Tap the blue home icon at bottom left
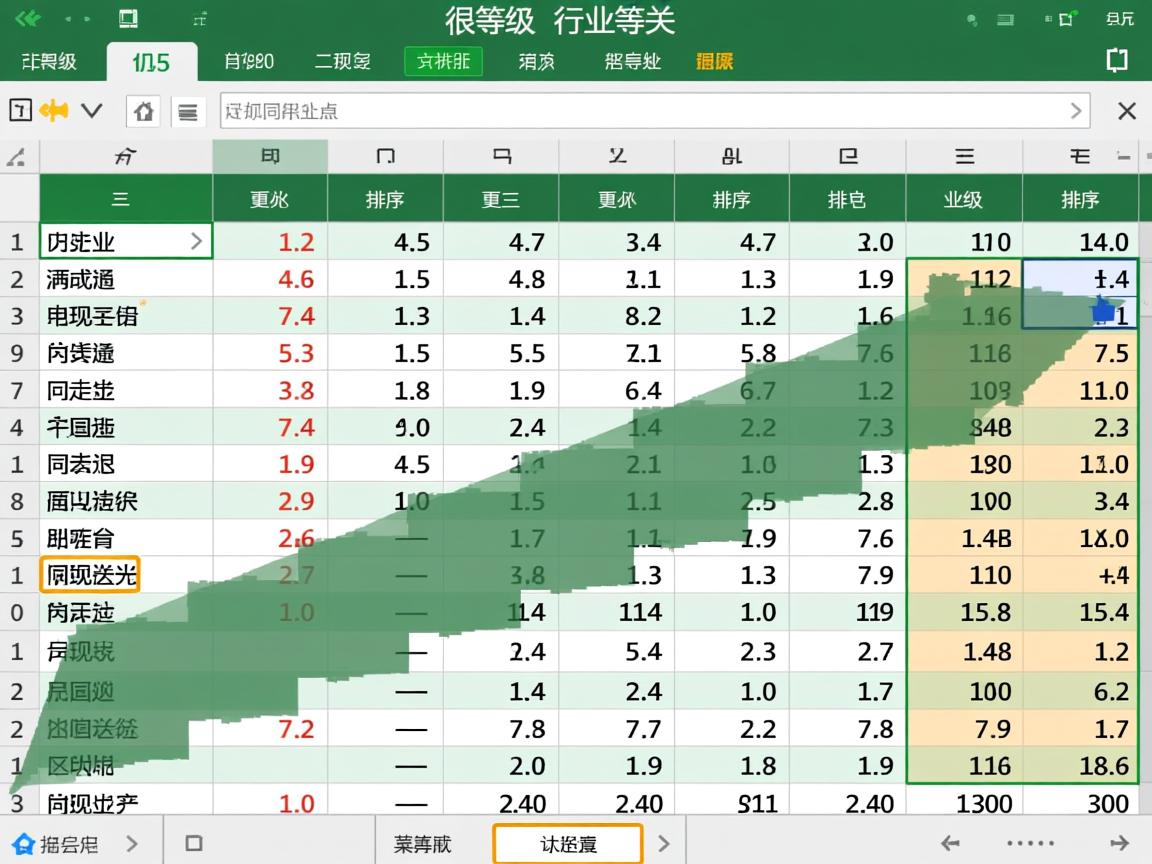The width and height of the screenshot is (1152, 864). tap(28, 843)
